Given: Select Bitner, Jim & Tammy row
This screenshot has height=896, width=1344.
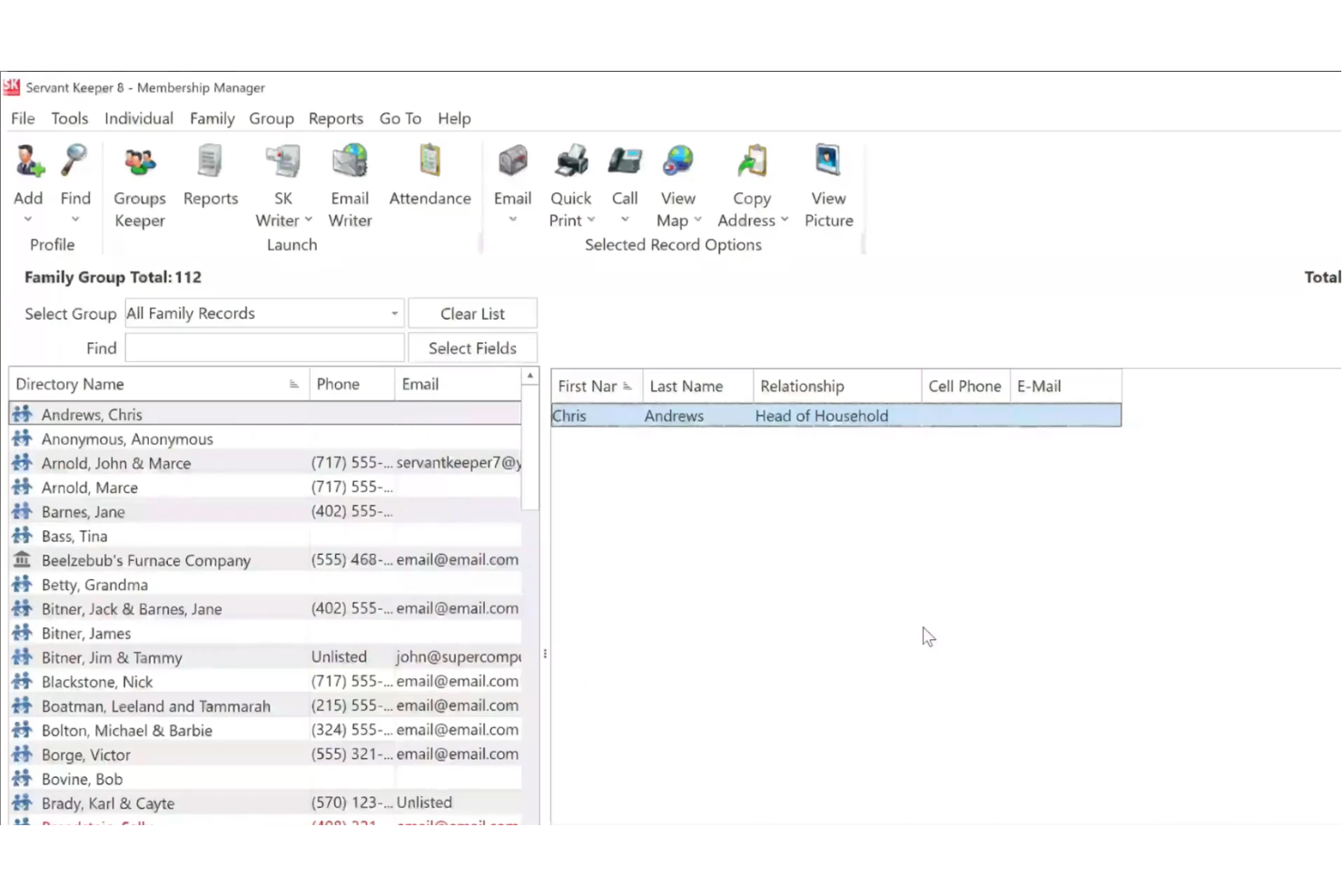Looking at the screenshot, I should [x=265, y=657].
